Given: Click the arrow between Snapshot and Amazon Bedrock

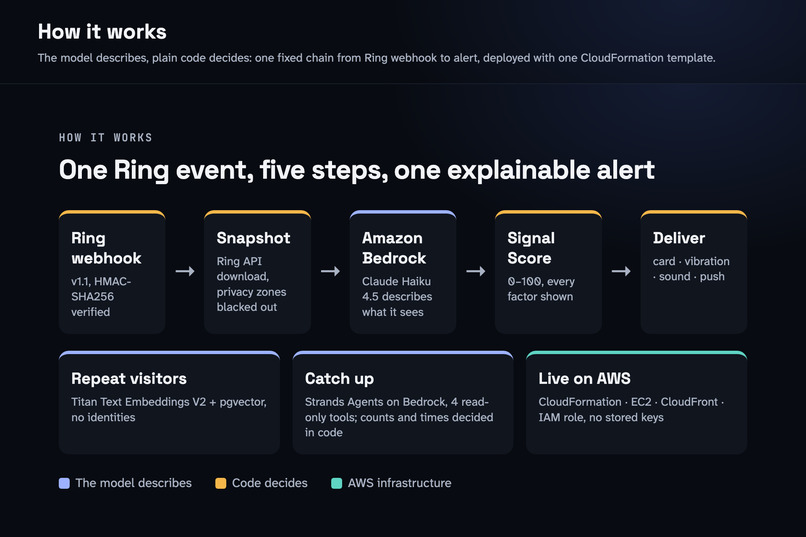Looking at the screenshot, I should 331,271.
